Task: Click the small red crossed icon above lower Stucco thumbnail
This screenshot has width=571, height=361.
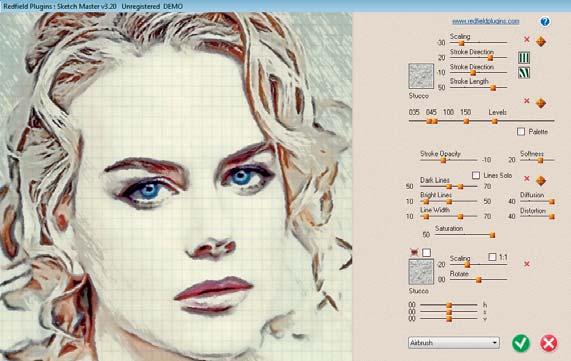Action: [x=414, y=252]
